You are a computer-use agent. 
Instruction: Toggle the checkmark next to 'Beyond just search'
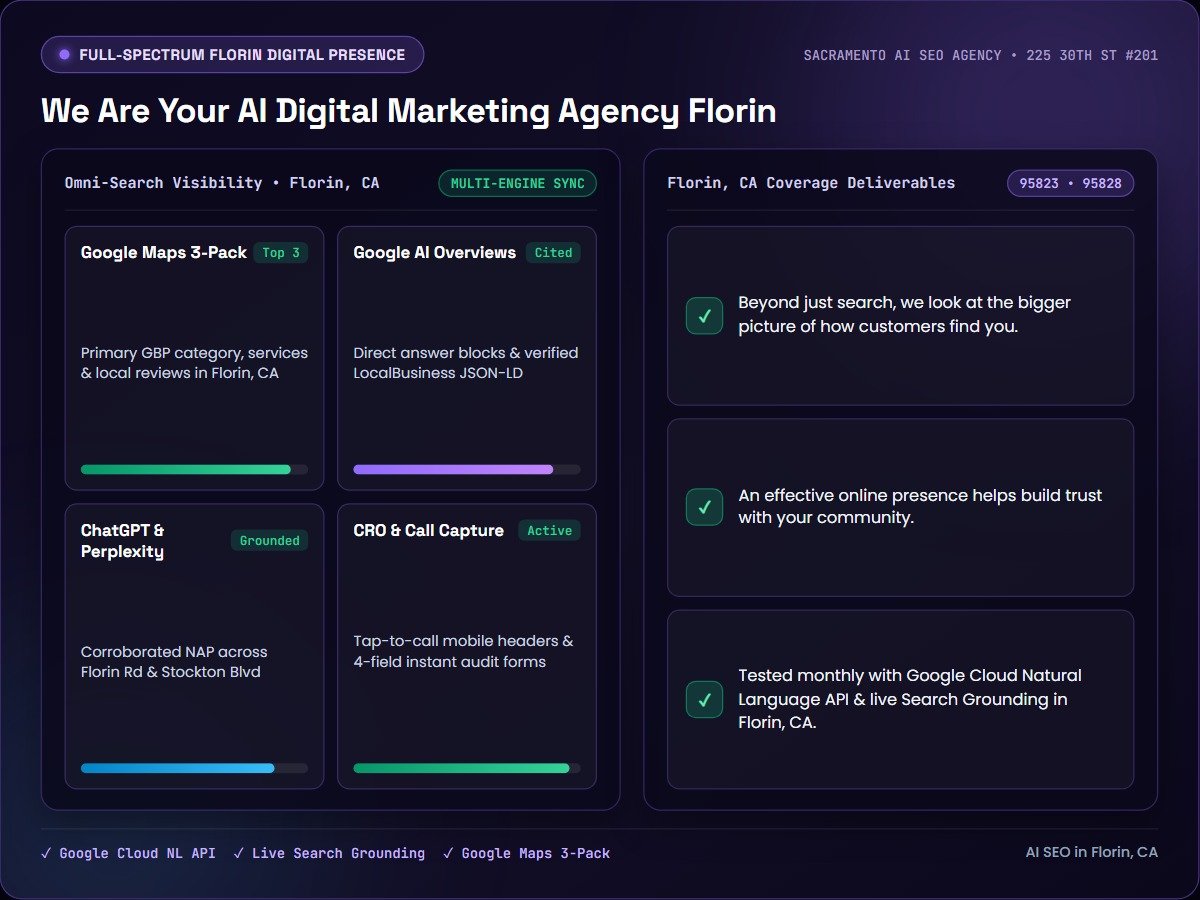(x=704, y=316)
